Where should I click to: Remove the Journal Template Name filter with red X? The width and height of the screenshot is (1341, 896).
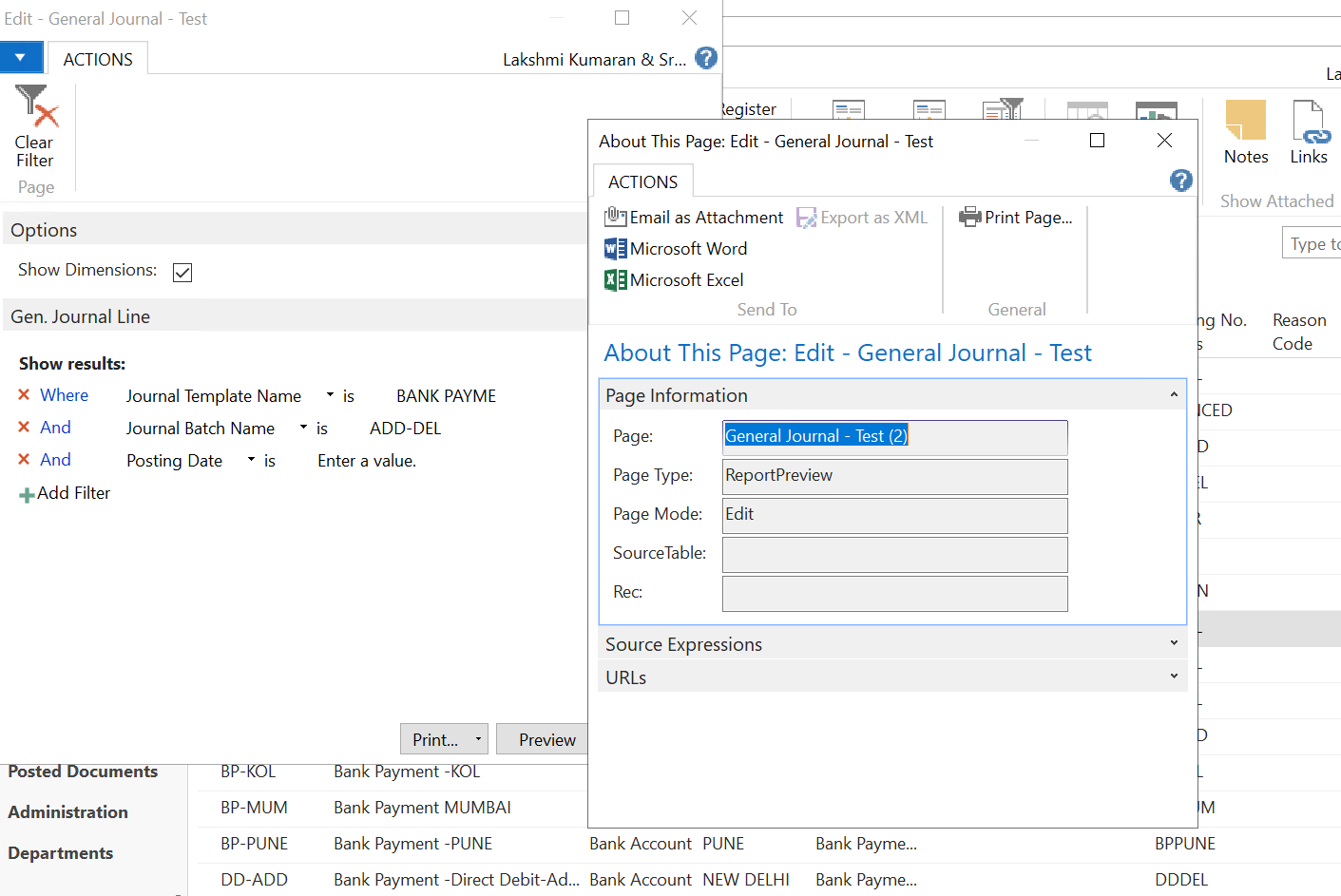pos(24,394)
